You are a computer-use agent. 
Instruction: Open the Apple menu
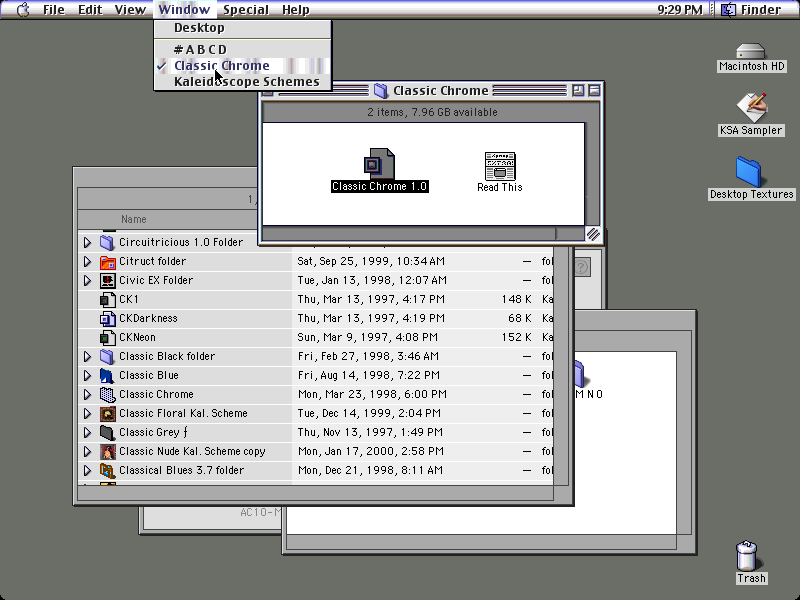click(x=22, y=10)
